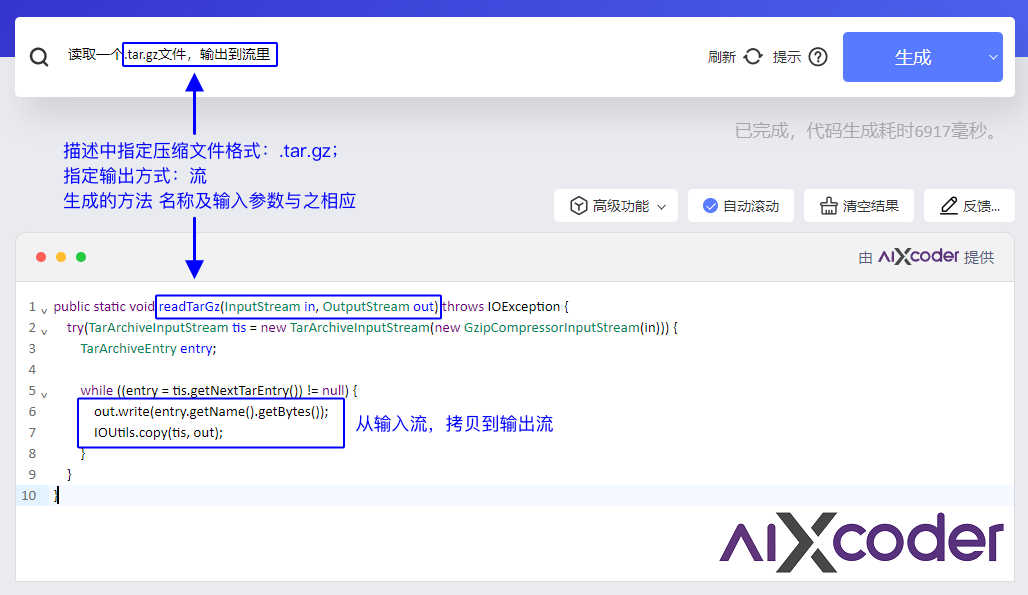Click the green traffic-light dot
The width and height of the screenshot is (1028, 595).
pyautogui.click(x=80, y=256)
